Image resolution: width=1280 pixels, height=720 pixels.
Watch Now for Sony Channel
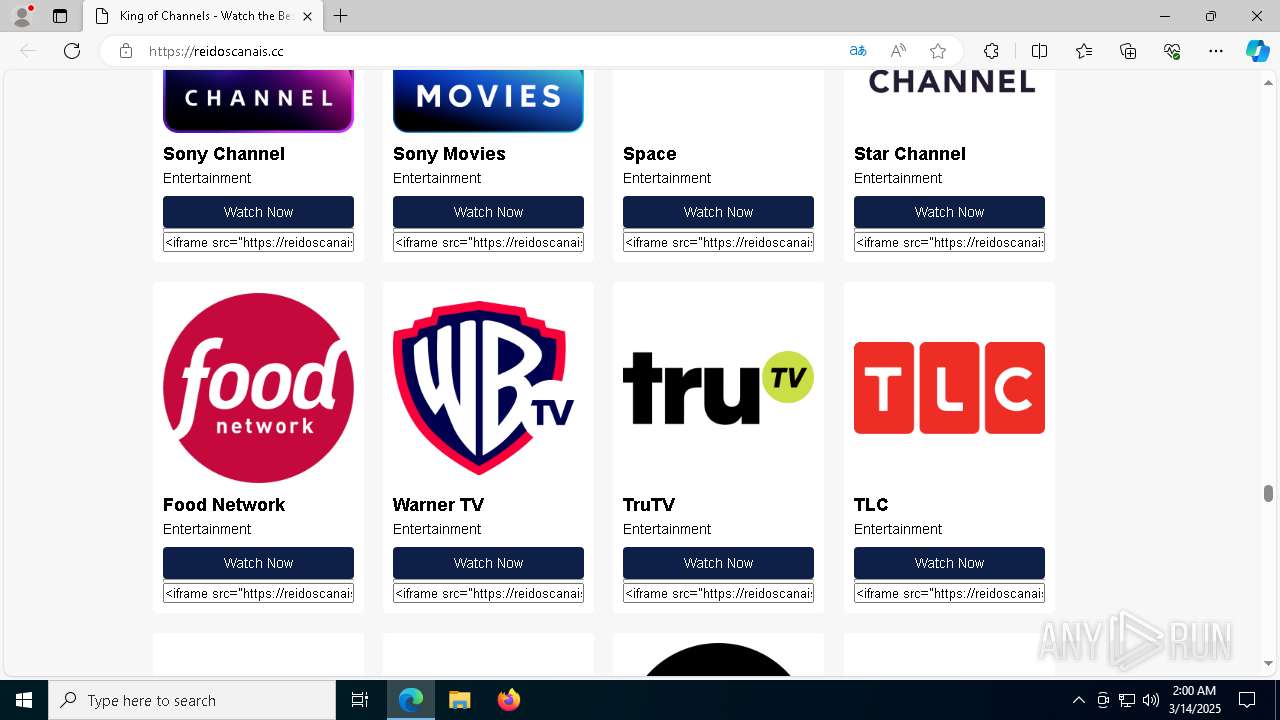[x=258, y=212]
